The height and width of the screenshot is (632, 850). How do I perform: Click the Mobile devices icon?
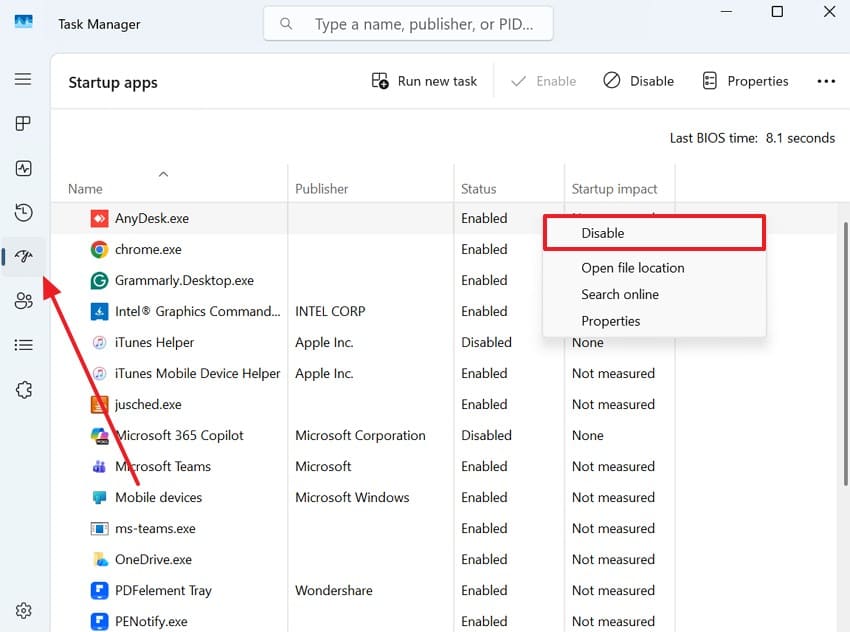pyautogui.click(x=99, y=497)
